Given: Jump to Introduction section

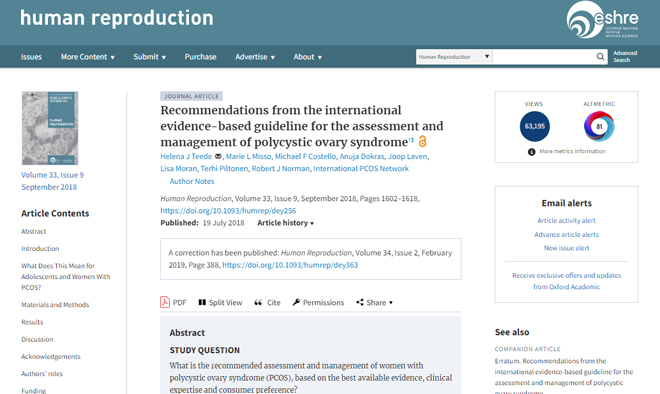Looking at the screenshot, I should click(40, 249).
